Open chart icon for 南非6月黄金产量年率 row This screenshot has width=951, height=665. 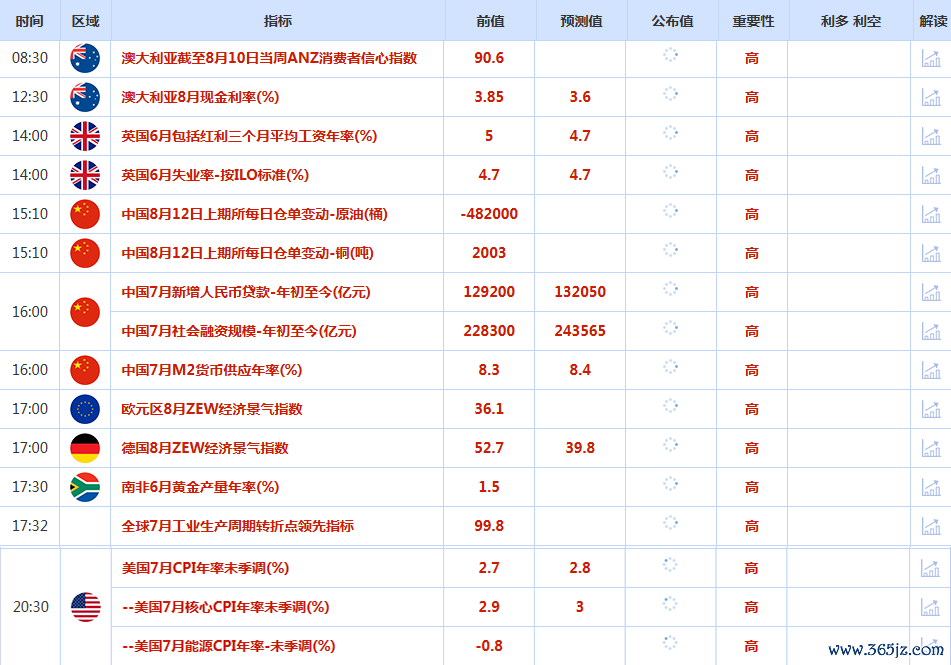930,487
